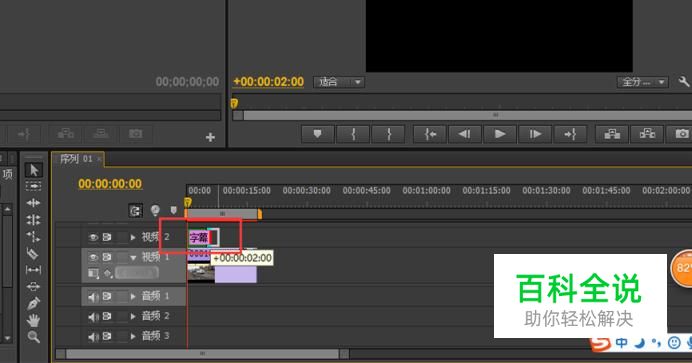Select the purple clip on 视频 1

(x=236, y=273)
